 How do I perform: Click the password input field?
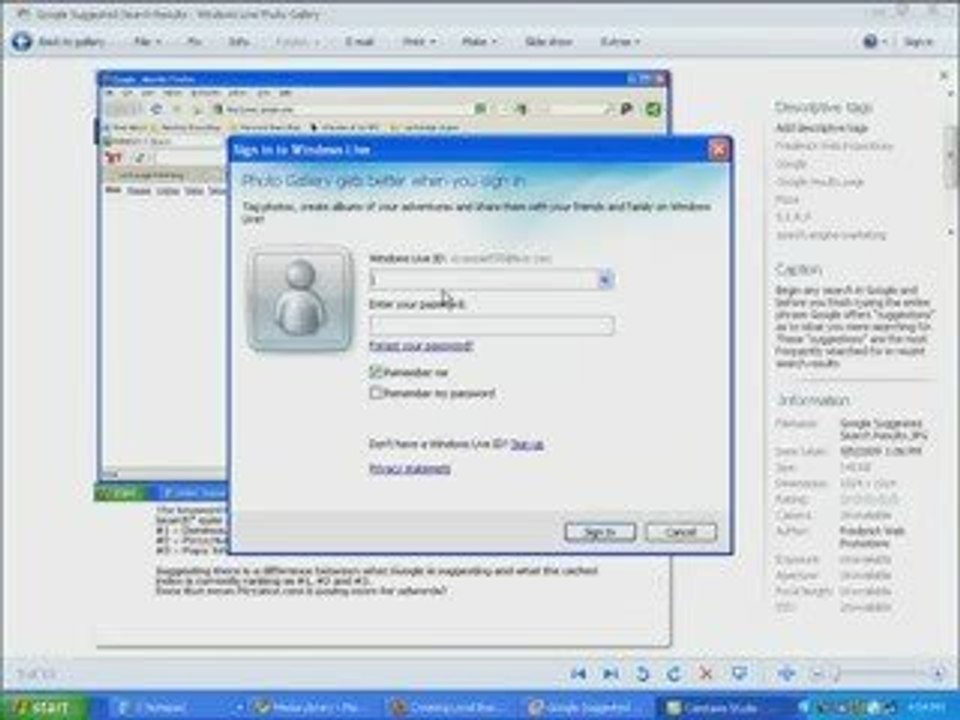click(492, 325)
